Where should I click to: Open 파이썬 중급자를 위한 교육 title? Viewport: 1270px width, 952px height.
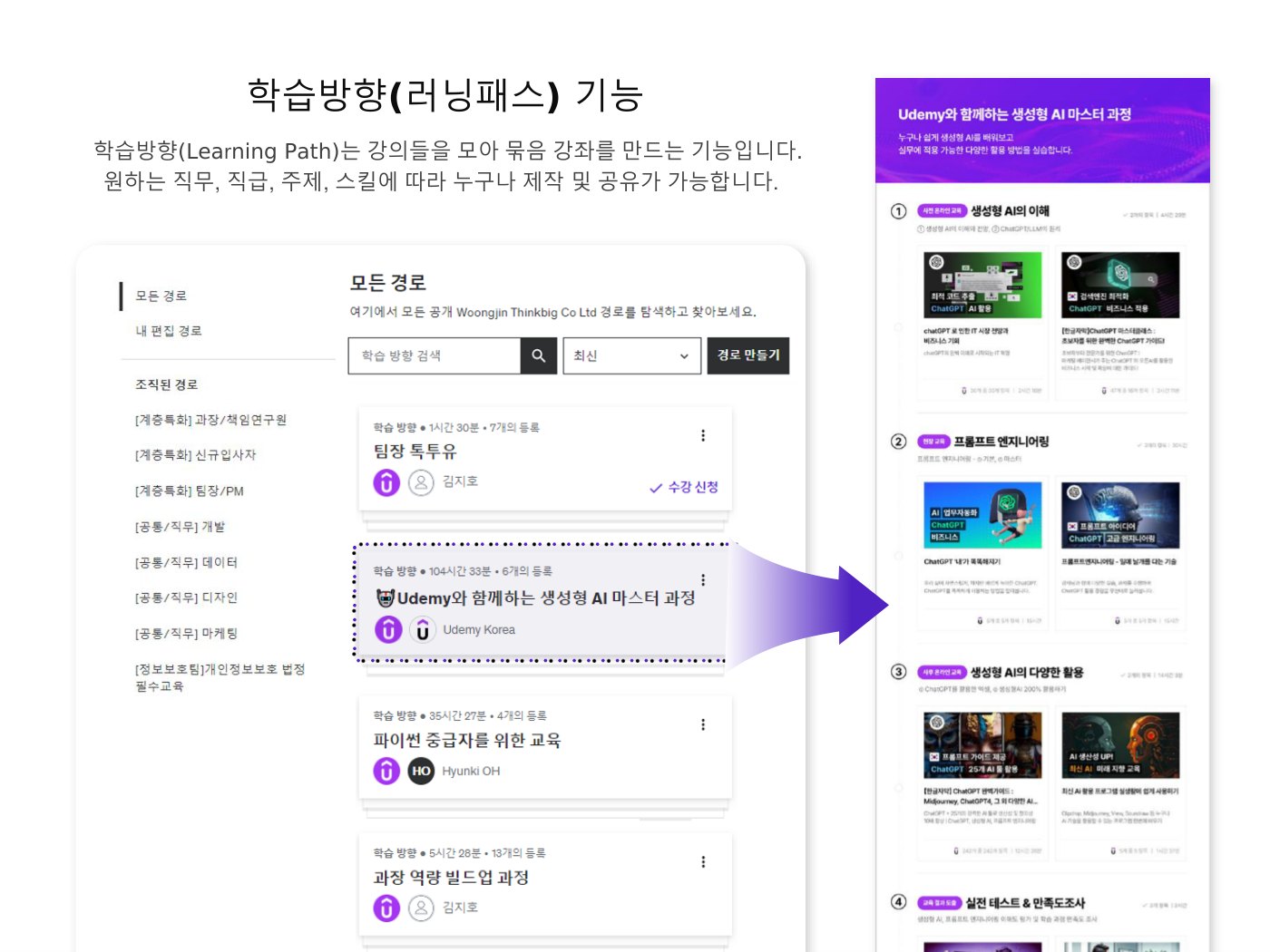pos(467,741)
